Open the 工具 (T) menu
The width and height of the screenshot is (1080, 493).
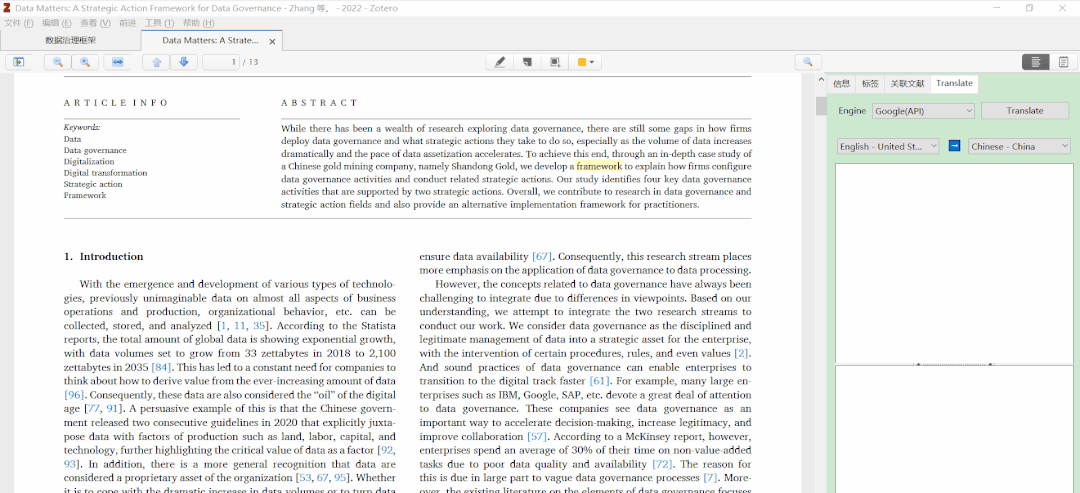[x=159, y=23]
